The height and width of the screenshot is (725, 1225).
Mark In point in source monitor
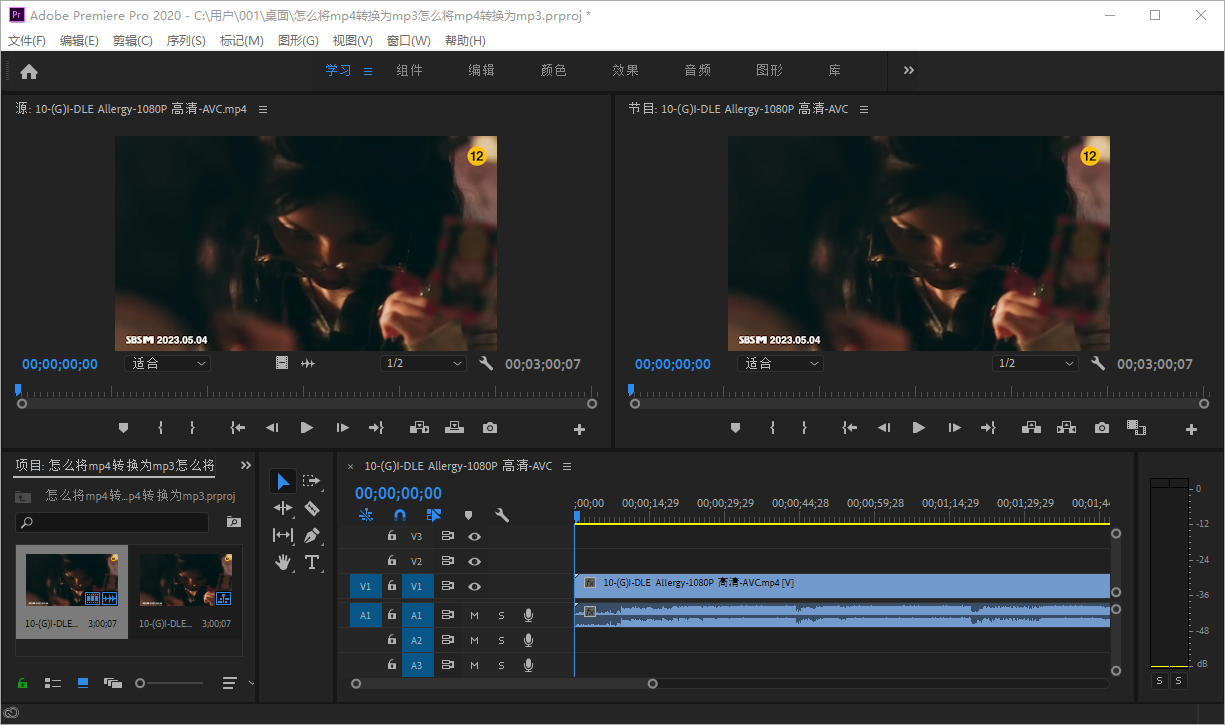pos(160,428)
